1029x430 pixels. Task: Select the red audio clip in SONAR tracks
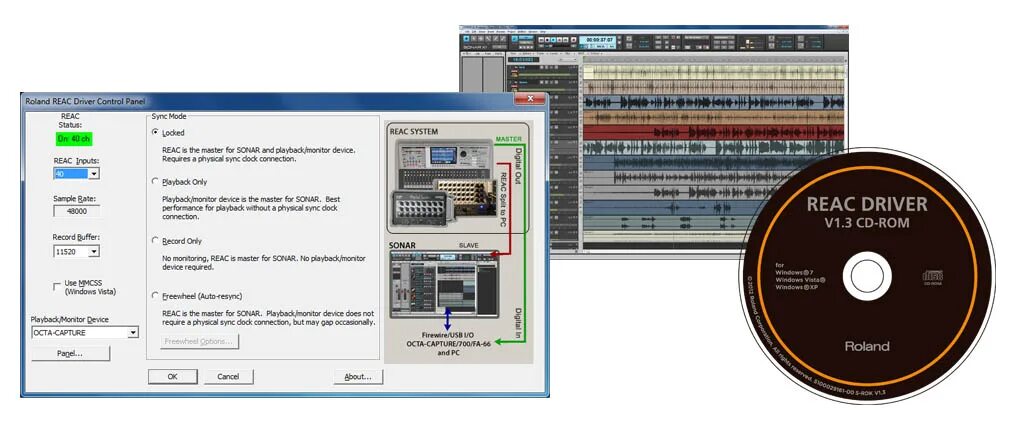[x=714, y=132]
